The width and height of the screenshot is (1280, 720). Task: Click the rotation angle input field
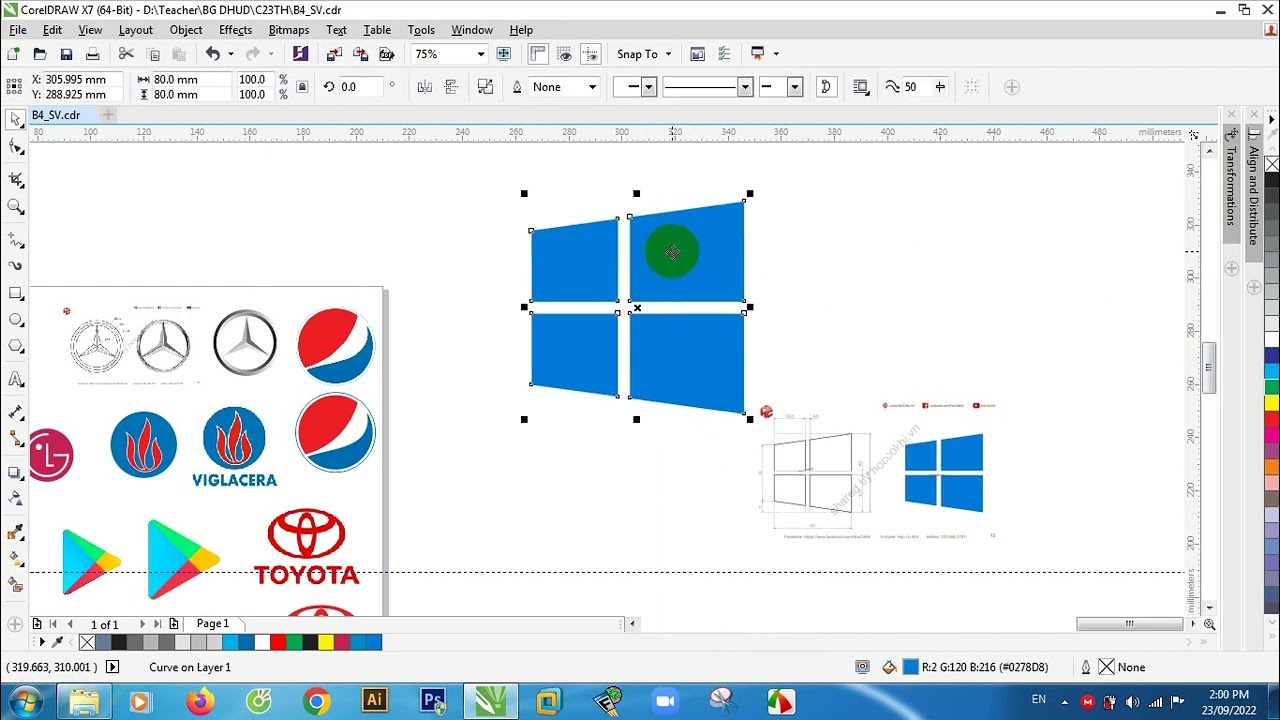tap(361, 87)
